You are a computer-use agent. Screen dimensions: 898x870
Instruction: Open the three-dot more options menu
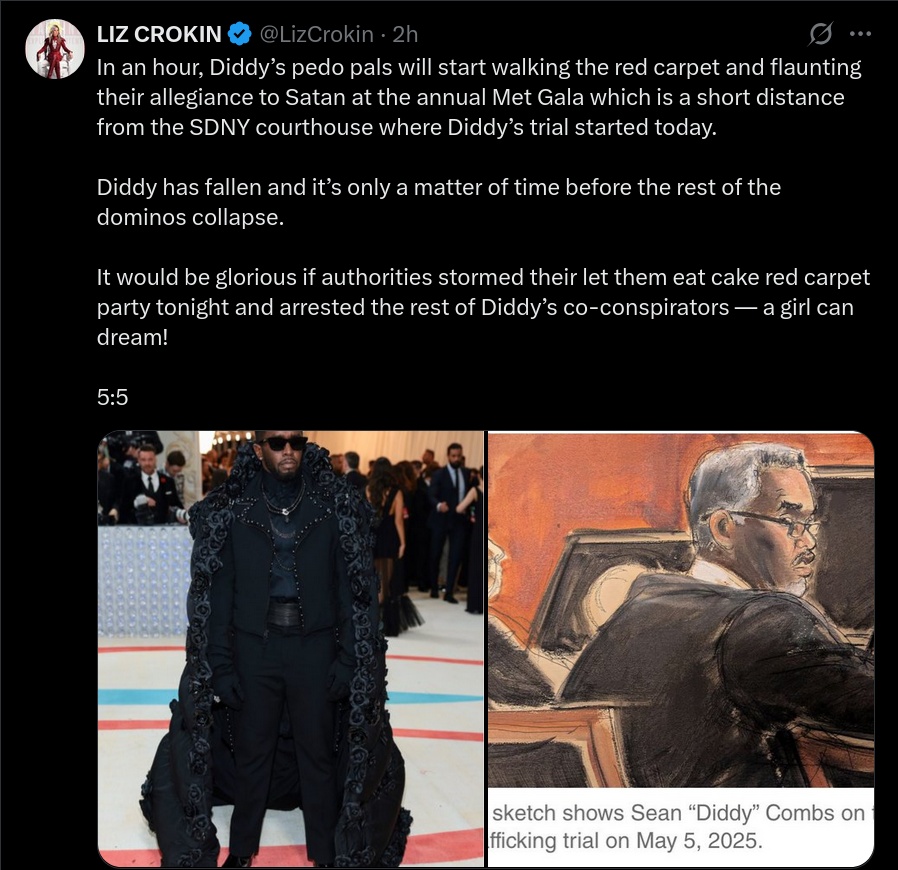pos(860,34)
